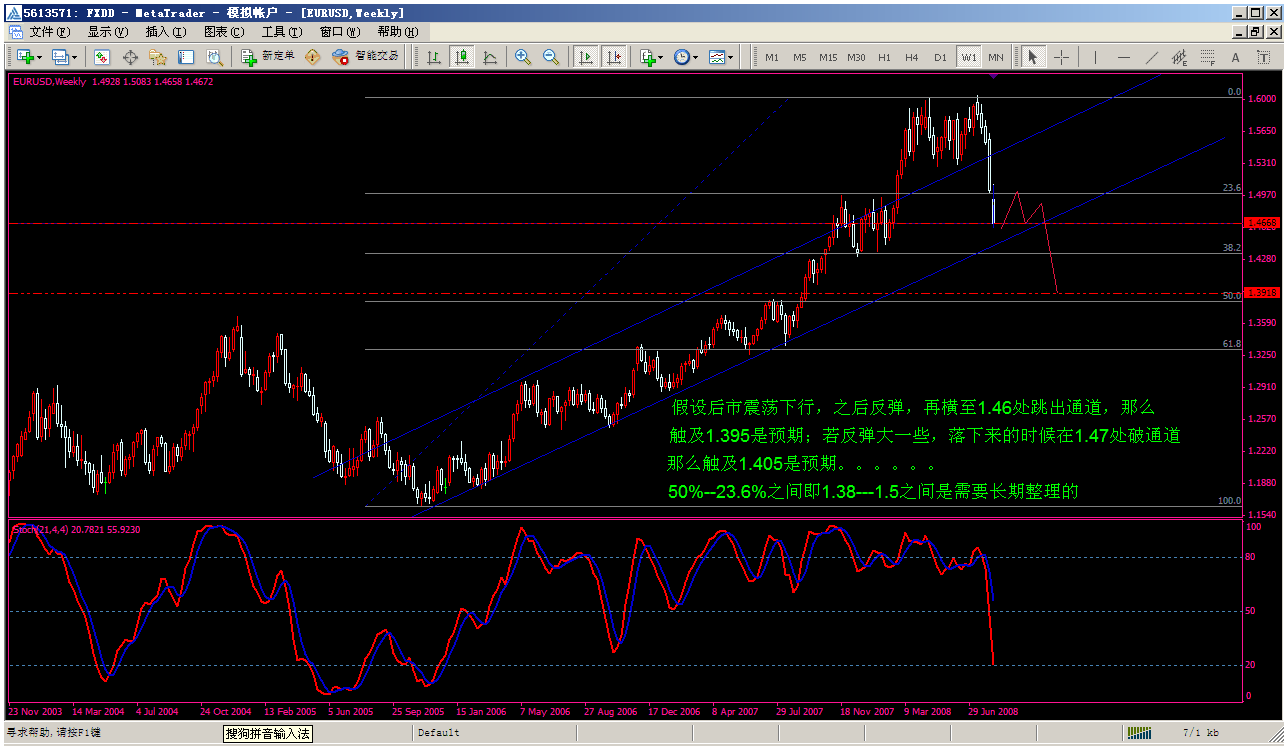Expand the Periods dropdown arrow
1288x746 pixels.
coord(696,57)
